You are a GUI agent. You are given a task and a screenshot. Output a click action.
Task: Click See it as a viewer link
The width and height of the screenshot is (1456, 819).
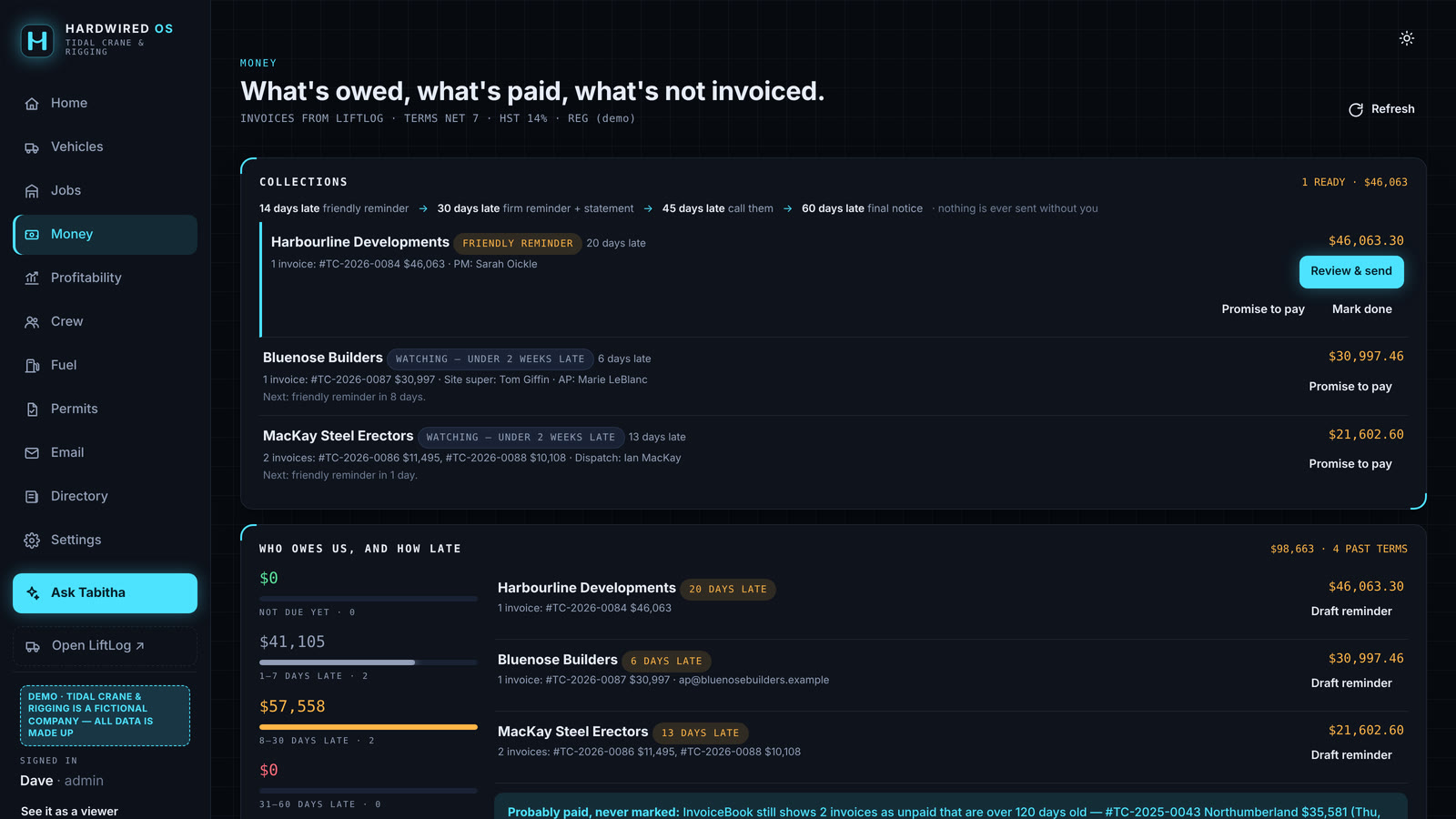click(x=69, y=812)
